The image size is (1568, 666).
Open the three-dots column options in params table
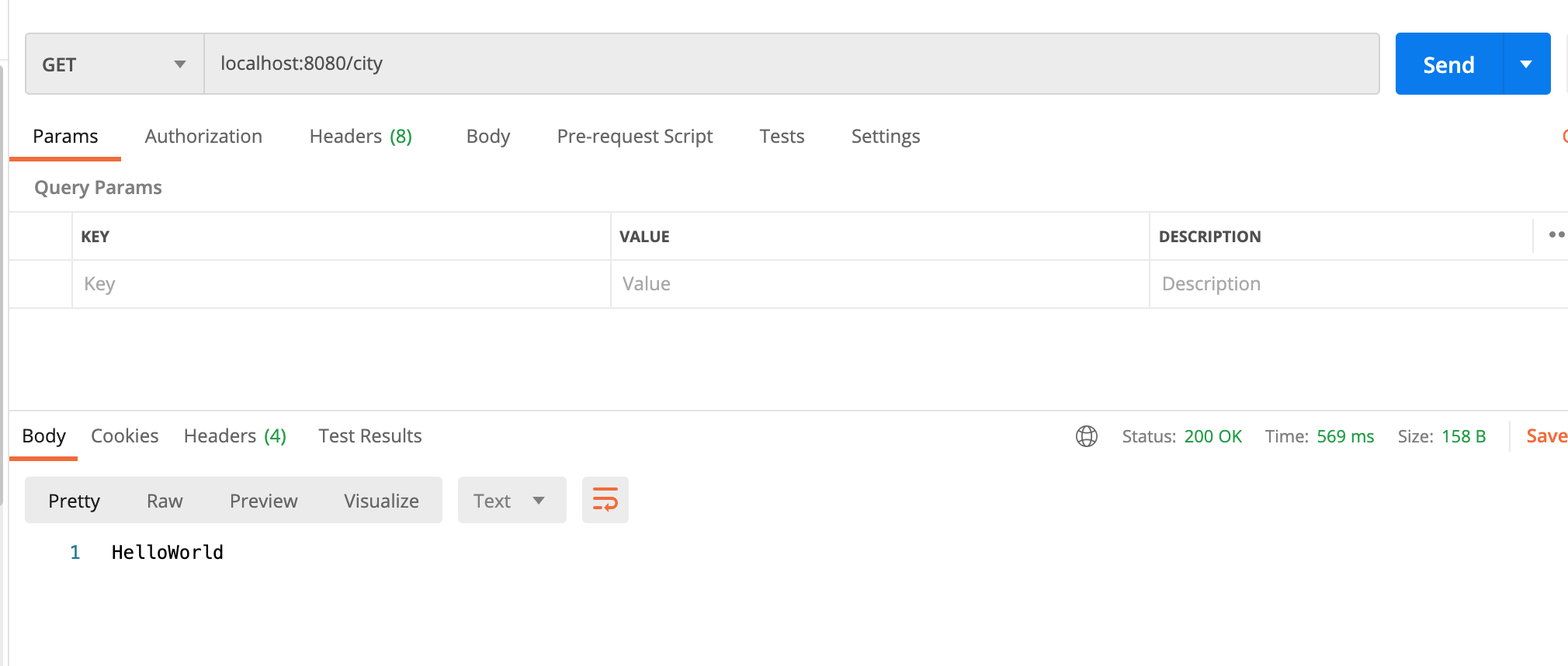(x=1556, y=235)
